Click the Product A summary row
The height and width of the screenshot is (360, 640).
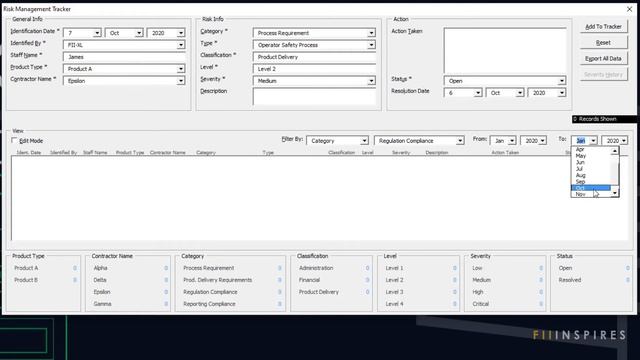click(45, 268)
